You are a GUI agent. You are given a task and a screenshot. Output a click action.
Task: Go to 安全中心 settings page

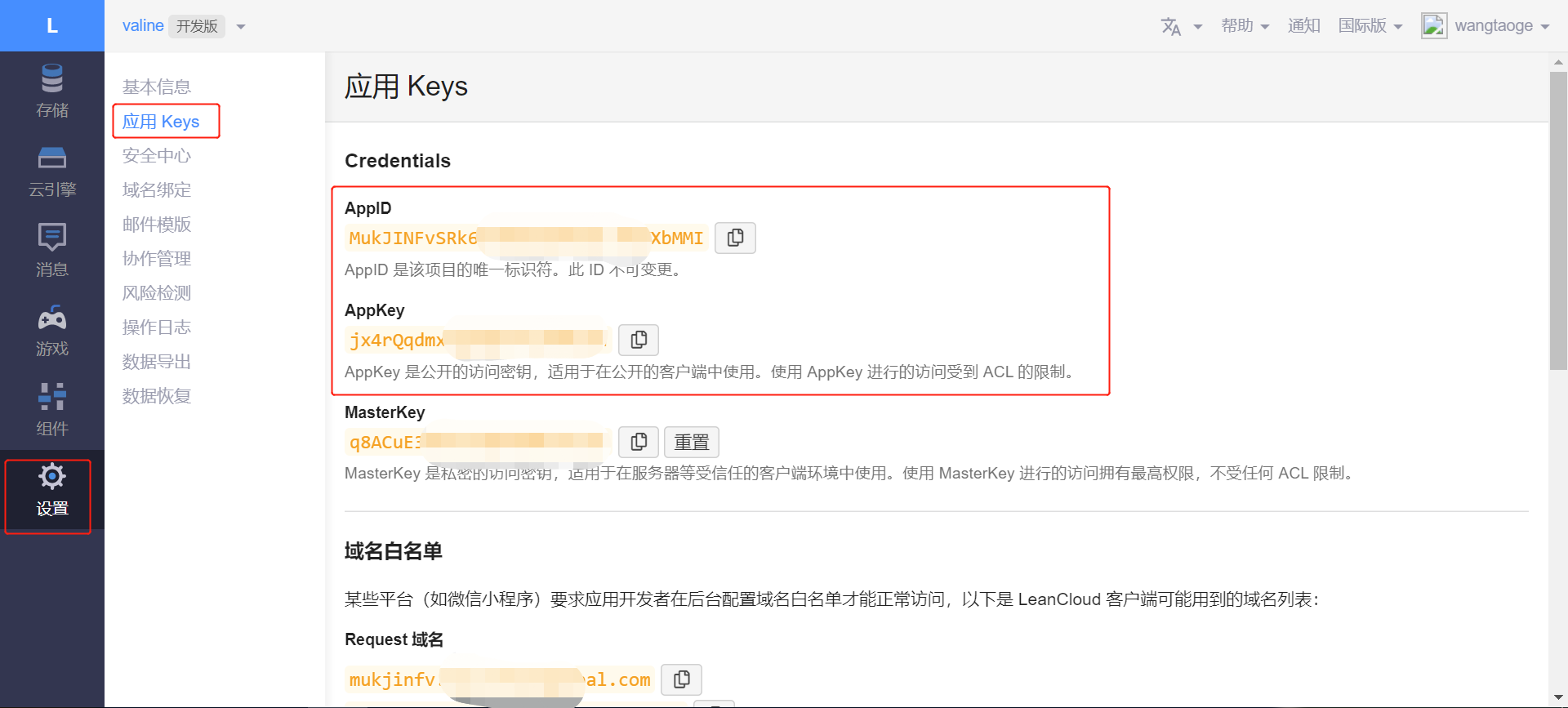(x=157, y=155)
